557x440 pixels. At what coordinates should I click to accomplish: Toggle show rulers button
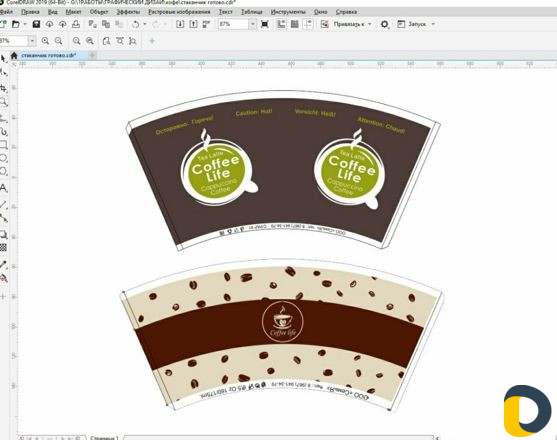281,24
